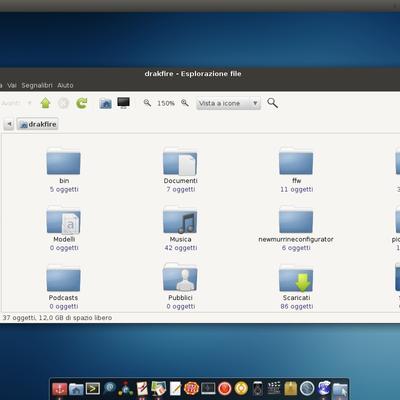This screenshot has height=400, width=400.
Task: Click the greyed-out Stop loading icon
Action: coord(63,103)
